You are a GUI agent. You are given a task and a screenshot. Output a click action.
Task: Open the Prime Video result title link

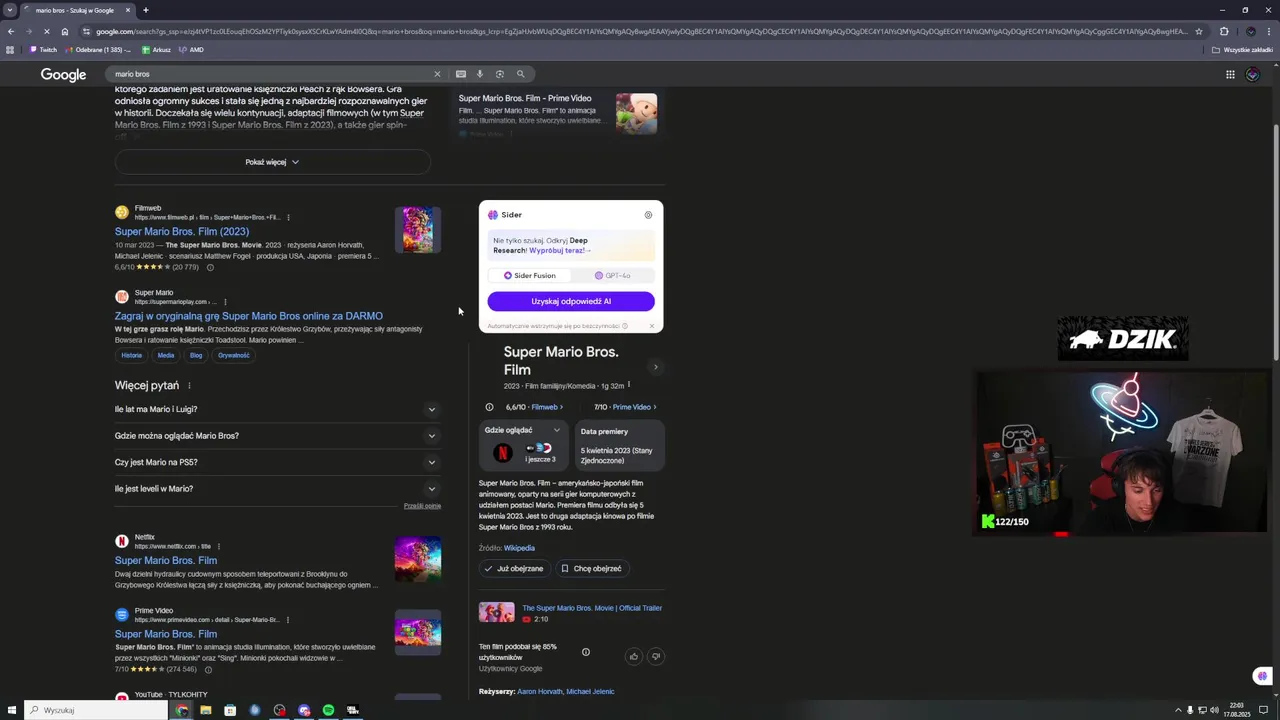point(166,634)
